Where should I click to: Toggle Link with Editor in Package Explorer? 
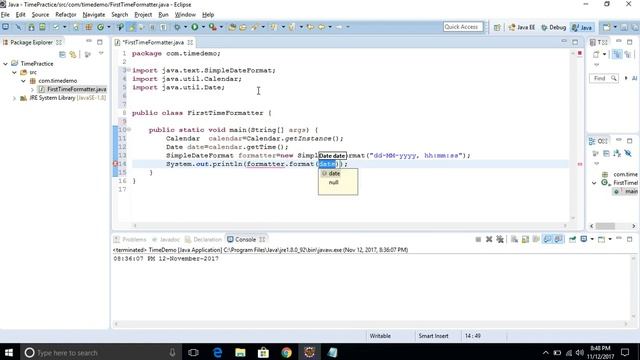coord(73,54)
